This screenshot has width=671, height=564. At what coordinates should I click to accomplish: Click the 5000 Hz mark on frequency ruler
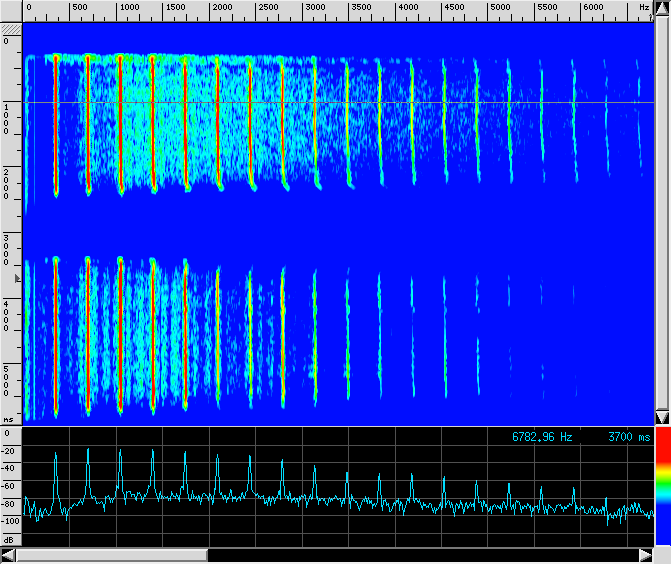pyautogui.click(x=501, y=7)
